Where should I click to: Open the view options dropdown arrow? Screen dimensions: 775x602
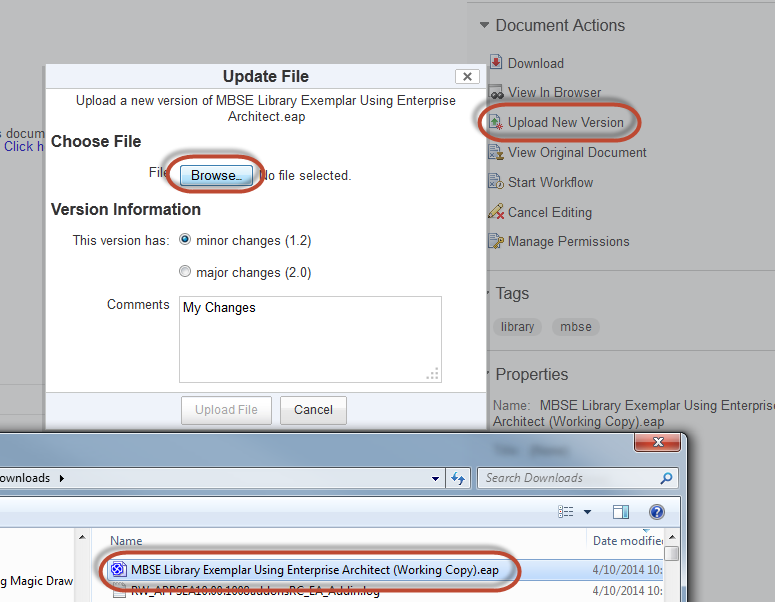pyautogui.click(x=588, y=512)
